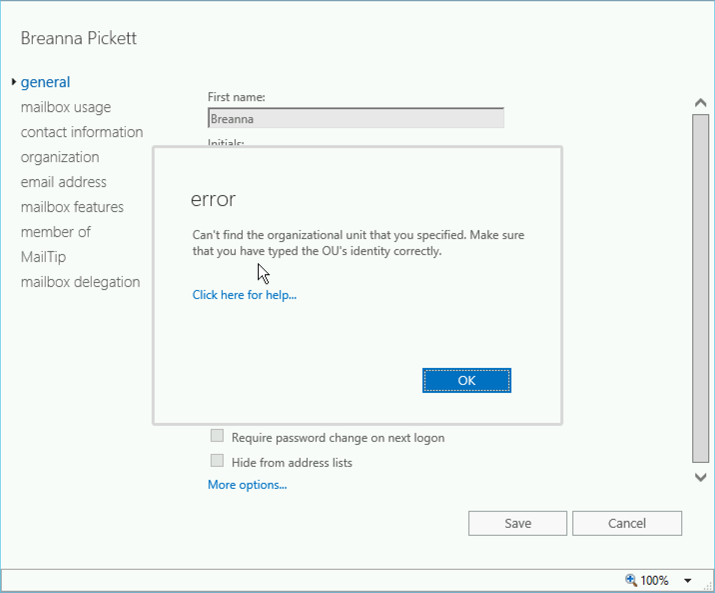Open the Click here for help link

point(244,295)
